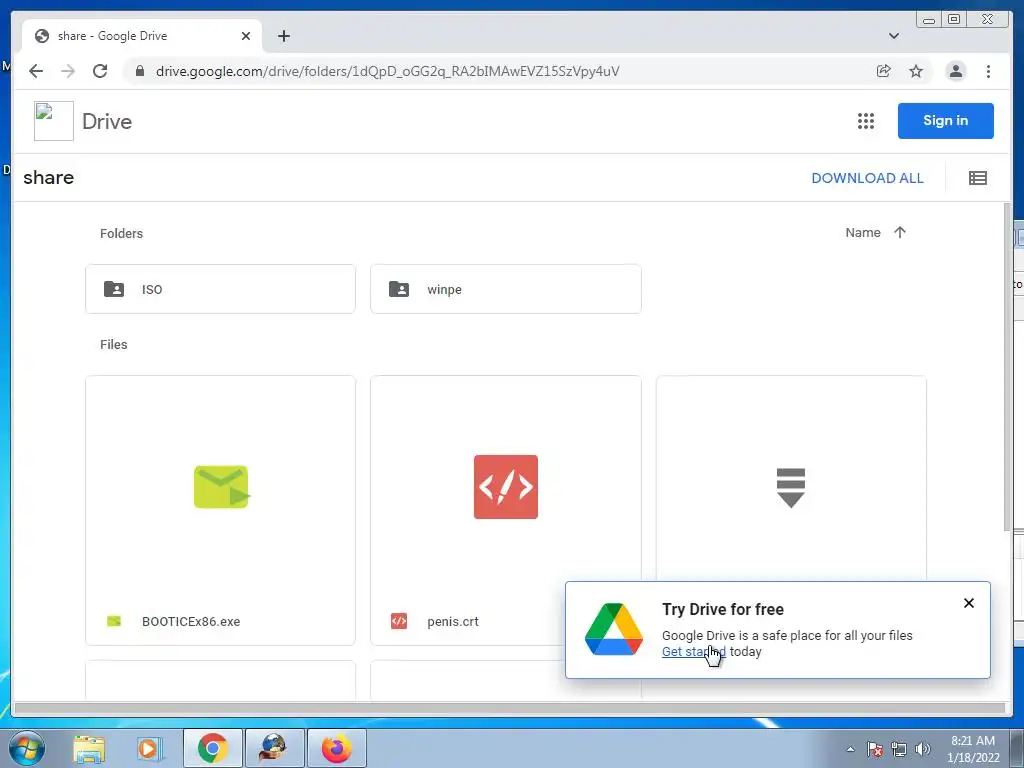Viewport: 1024px width, 768px height.
Task: Select the share folder title
Action: coord(48,178)
